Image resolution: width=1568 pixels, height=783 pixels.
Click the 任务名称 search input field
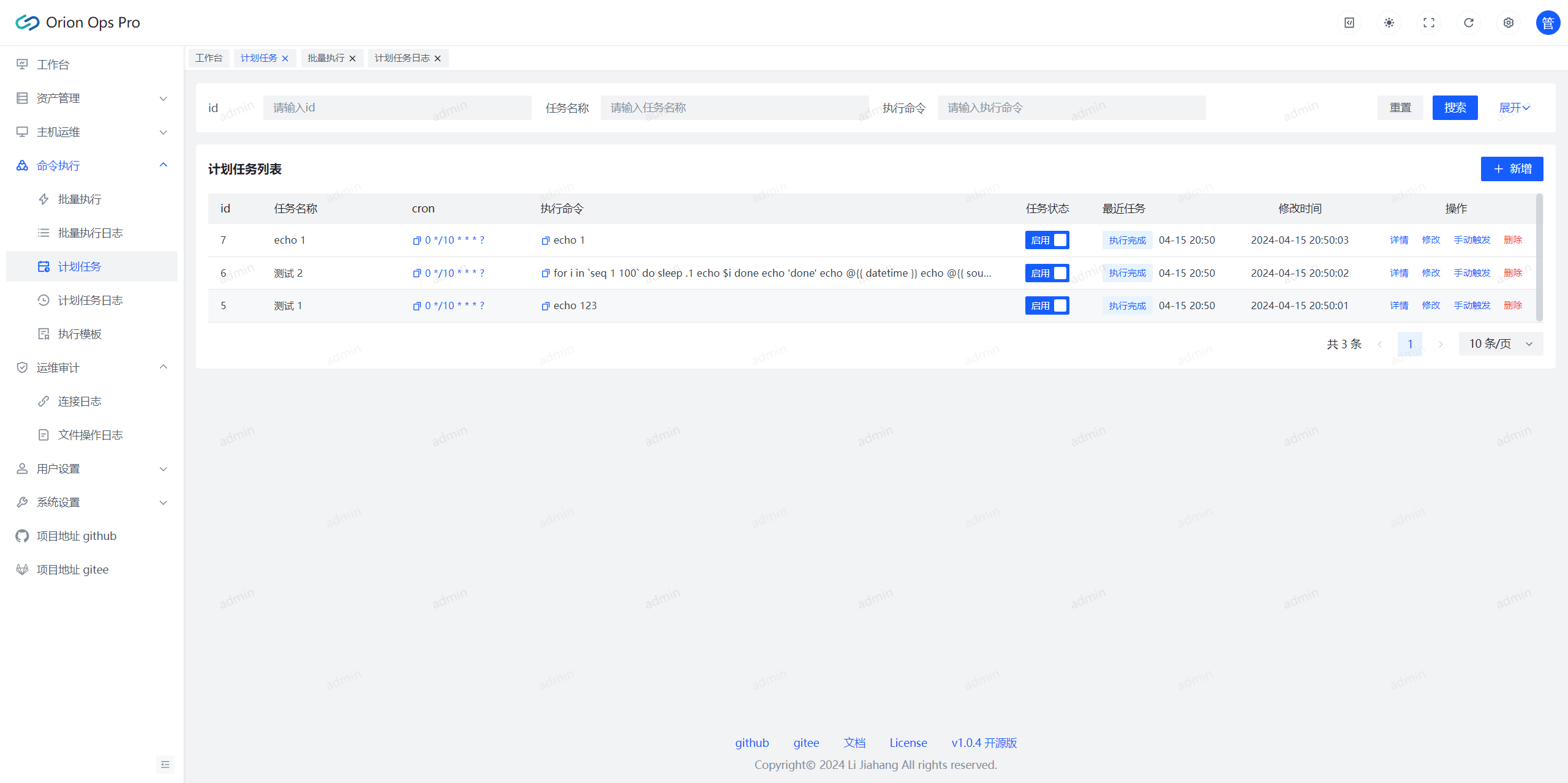(734, 108)
